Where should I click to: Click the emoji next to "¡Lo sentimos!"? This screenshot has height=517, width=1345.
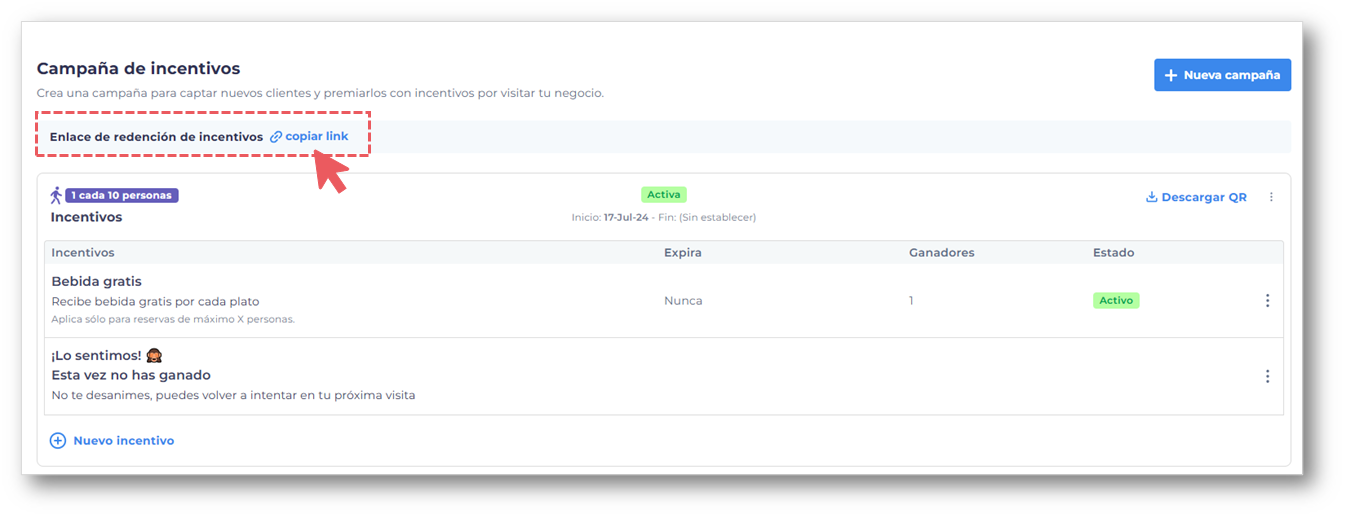click(x=154, y=355)
